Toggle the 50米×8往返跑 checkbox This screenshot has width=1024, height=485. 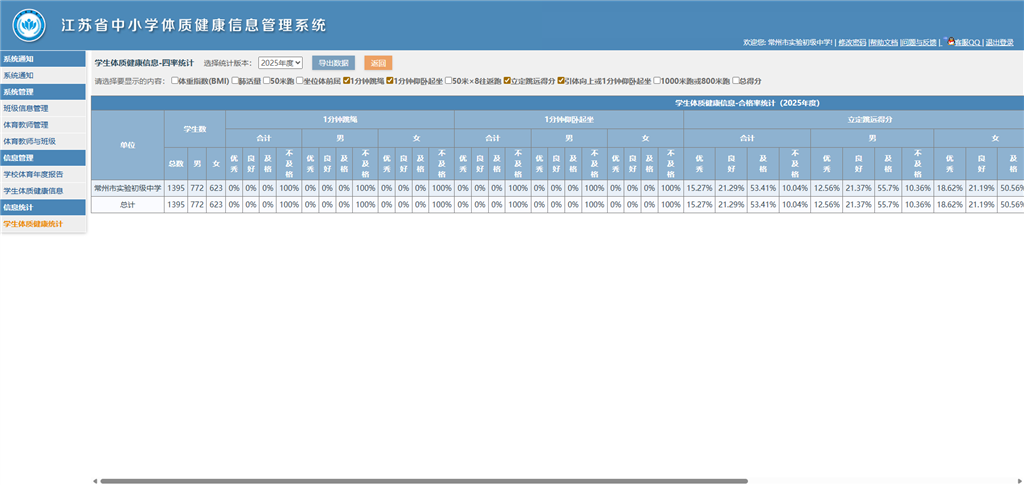[448, 80]
